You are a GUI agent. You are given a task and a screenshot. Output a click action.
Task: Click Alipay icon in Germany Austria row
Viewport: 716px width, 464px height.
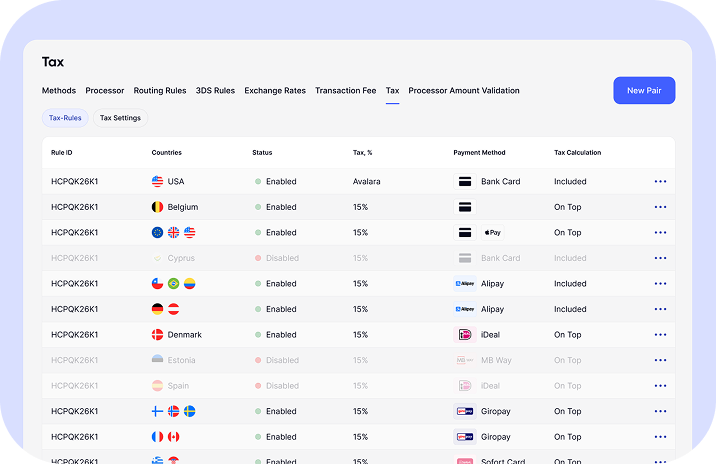pyautogui.click(x=465, y=309)
